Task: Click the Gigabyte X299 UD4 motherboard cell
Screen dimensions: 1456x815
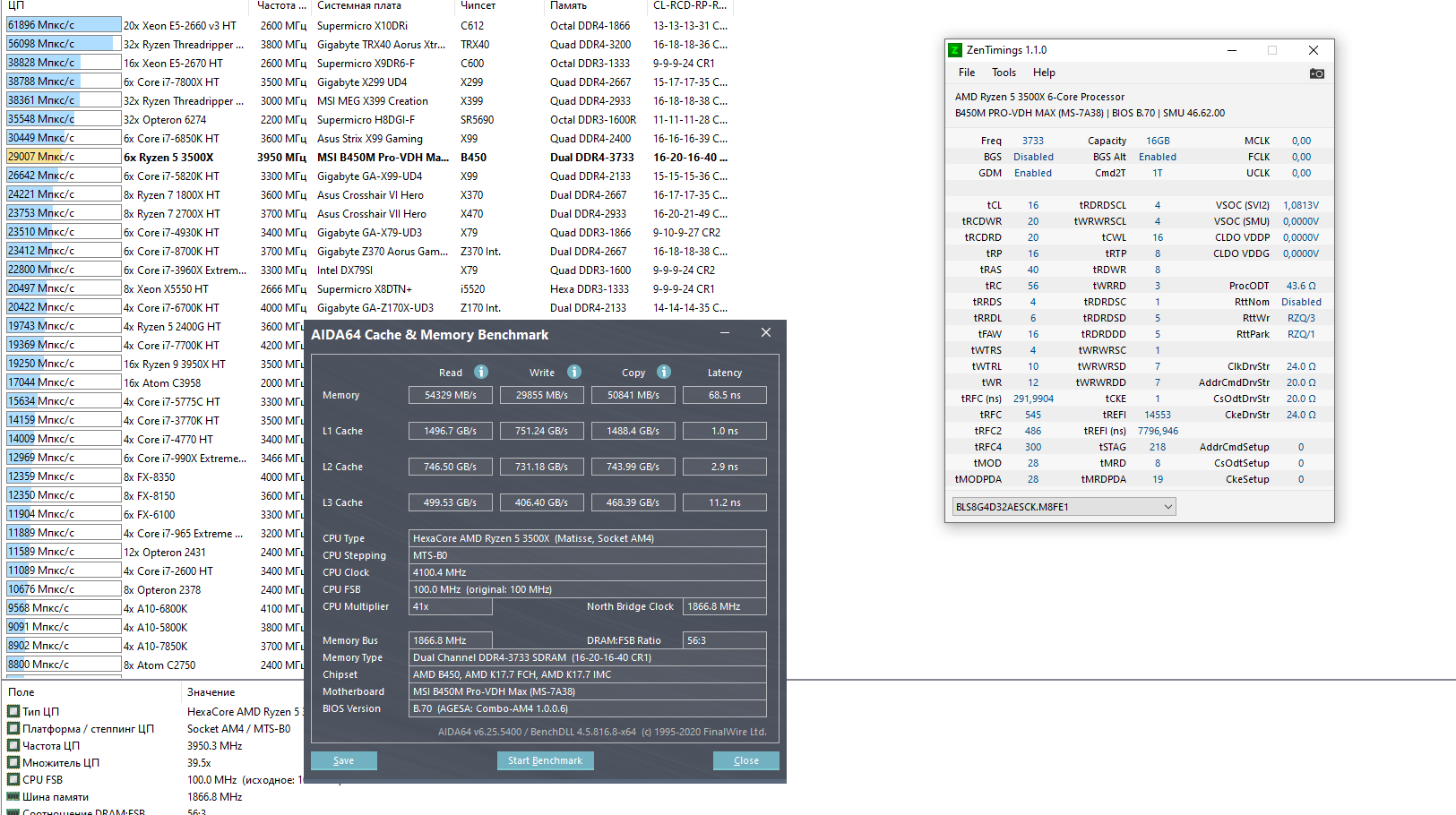Action: click(362, 81)
